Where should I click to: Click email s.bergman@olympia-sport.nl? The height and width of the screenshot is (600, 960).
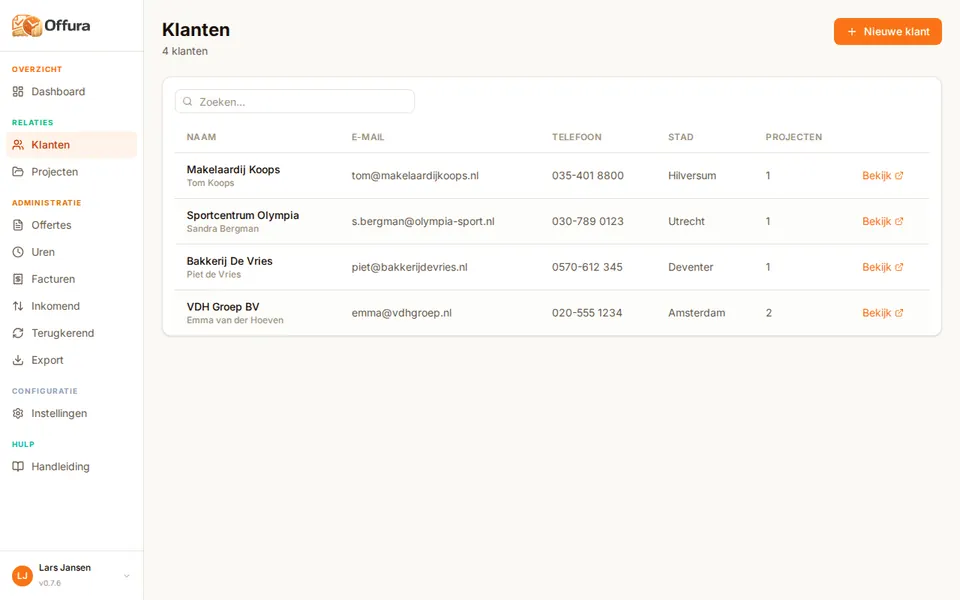423,222
